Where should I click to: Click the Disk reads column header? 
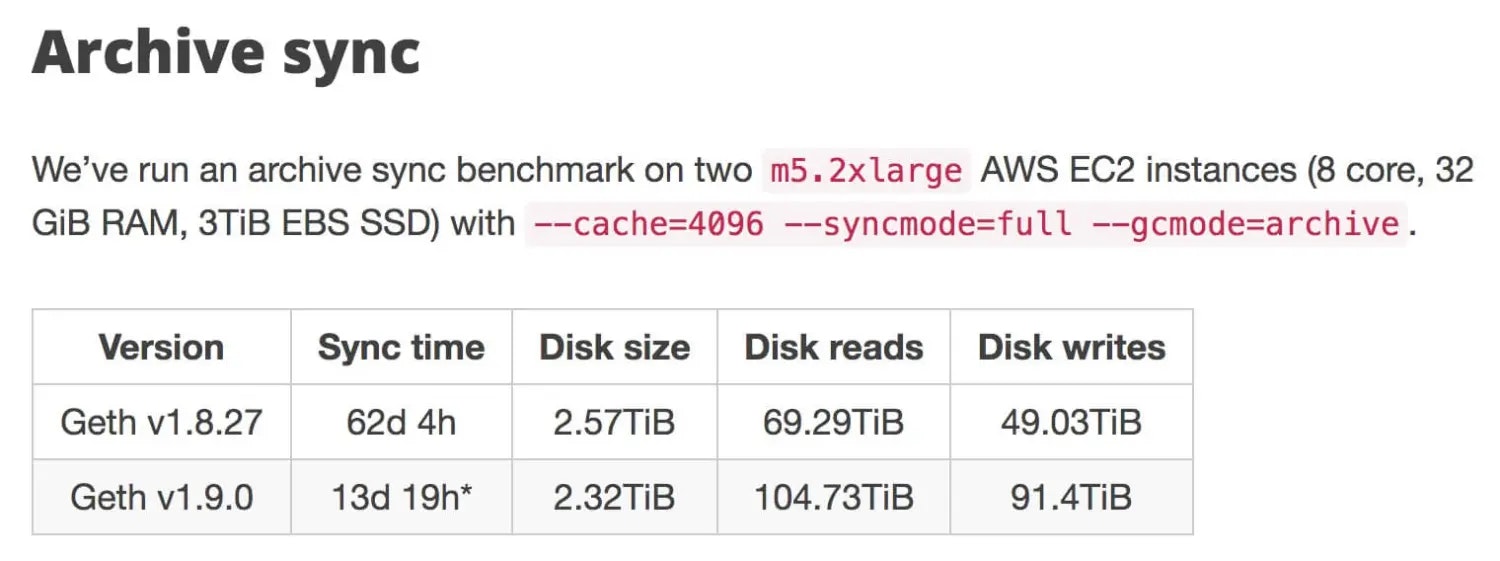833,347
